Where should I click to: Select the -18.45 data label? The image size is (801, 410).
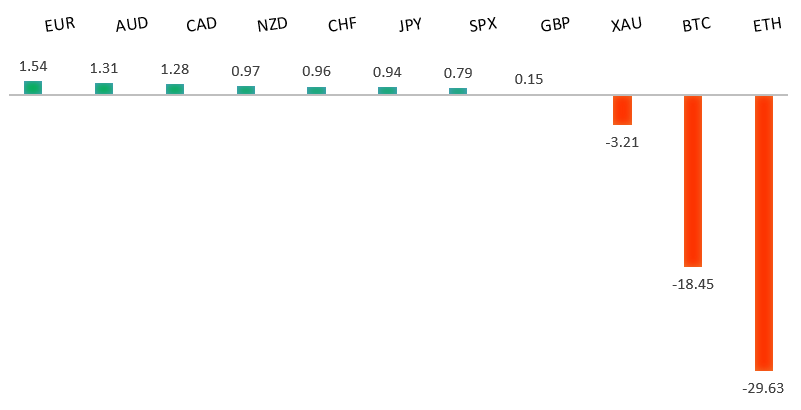pyautogui.click(x=693, y=284)
